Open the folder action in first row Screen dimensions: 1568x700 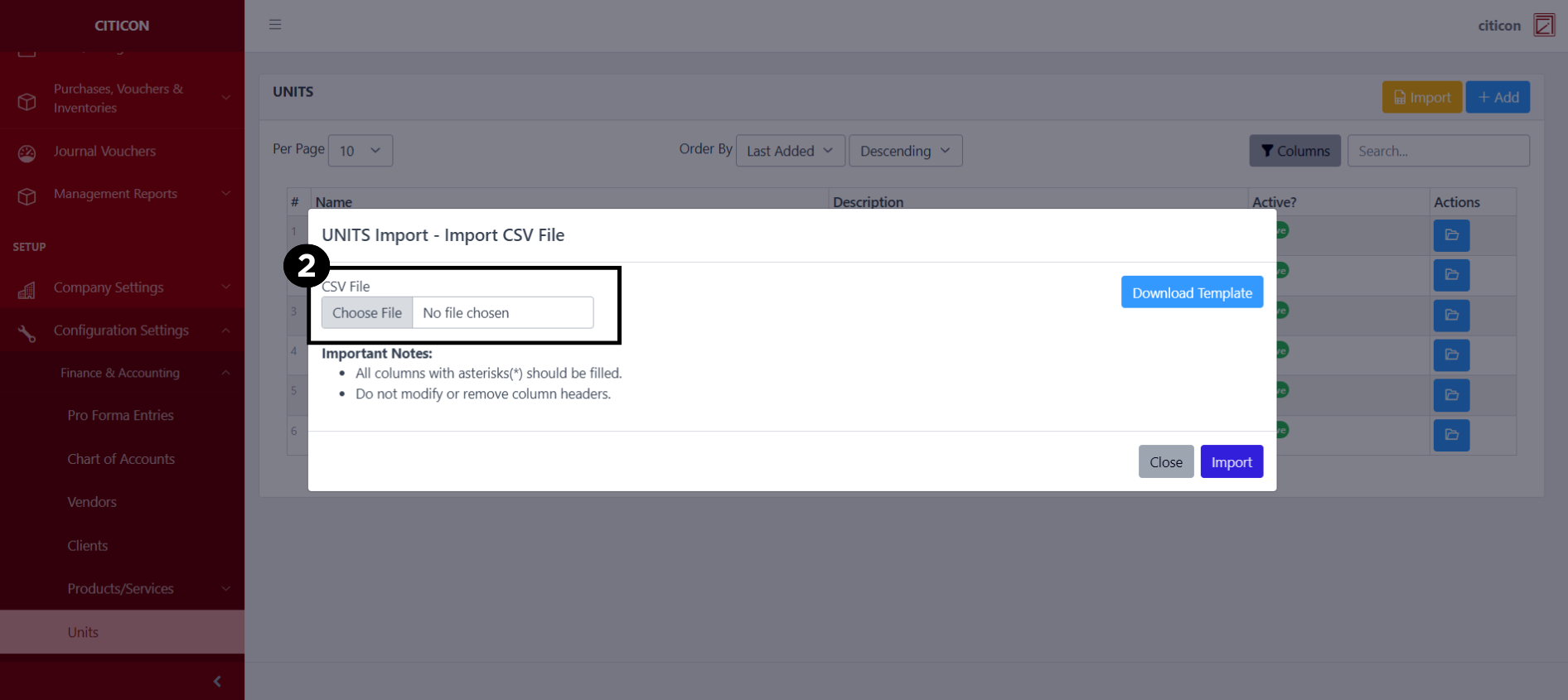tap(1451, 235)
